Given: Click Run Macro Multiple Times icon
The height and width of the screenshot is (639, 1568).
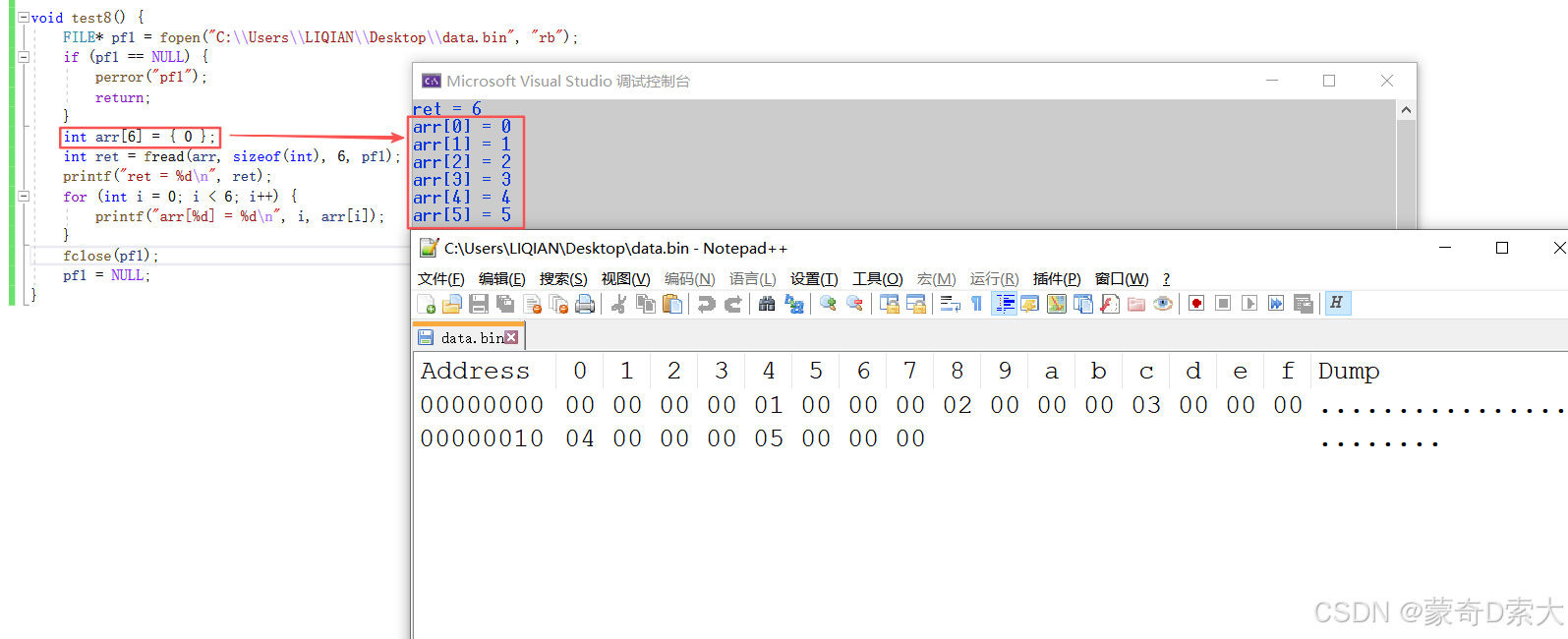Looking at the screenshot, I should click(1276, 304).
